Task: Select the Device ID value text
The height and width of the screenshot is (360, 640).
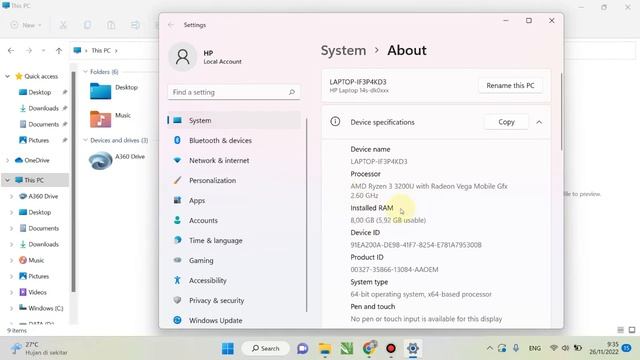Action: click(x=416, y=245)
